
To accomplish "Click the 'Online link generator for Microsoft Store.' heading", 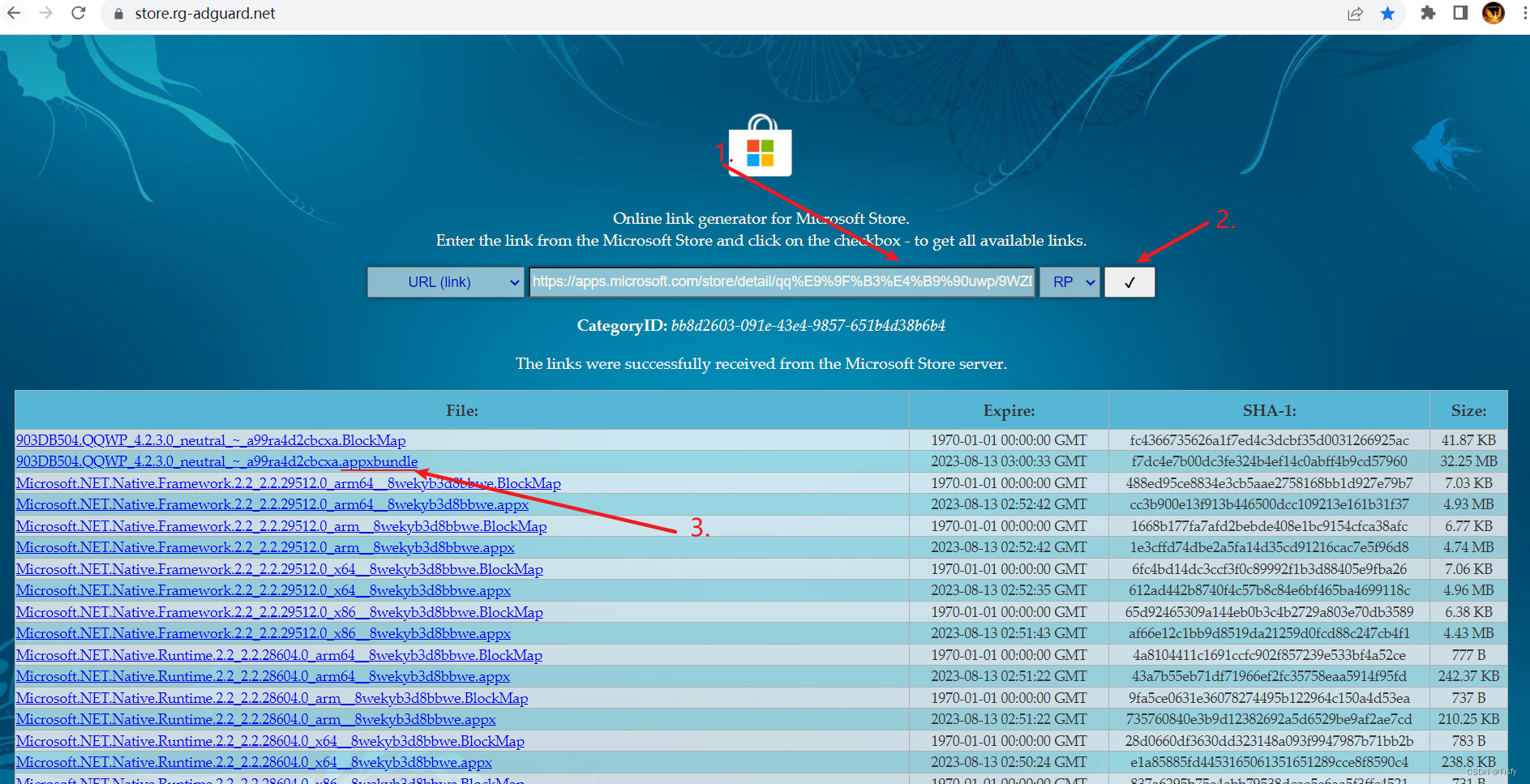I will (x=761, y=219).
